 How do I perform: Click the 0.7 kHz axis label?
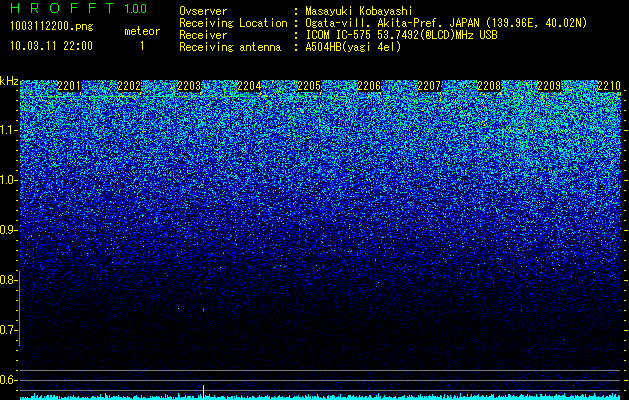coord(8,330)
